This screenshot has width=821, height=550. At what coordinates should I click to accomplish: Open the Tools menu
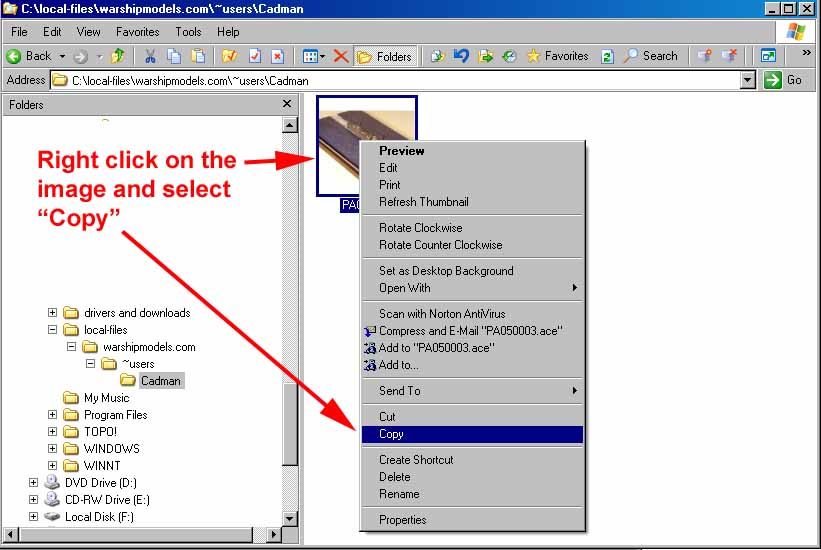coord(188,32)
